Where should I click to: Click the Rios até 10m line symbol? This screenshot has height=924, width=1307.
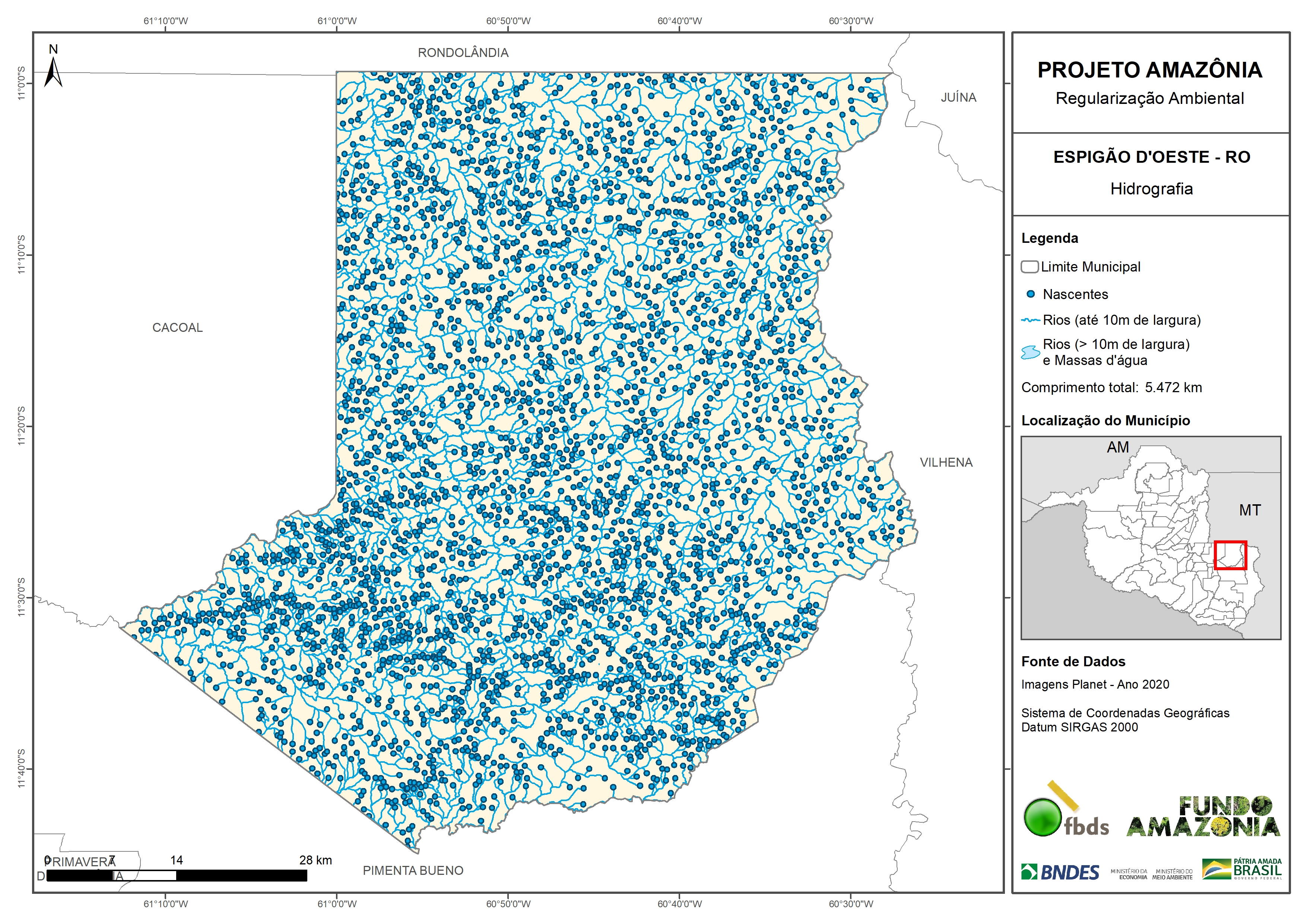[x=1031, y=321]
